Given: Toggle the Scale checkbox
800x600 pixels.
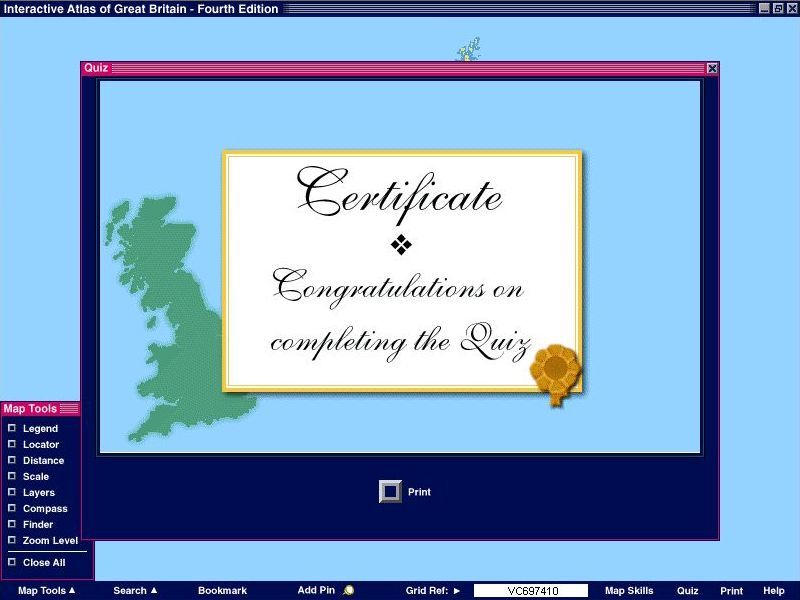Looking at the screenshot, I should pyautogui.click(x=12, y=476).
